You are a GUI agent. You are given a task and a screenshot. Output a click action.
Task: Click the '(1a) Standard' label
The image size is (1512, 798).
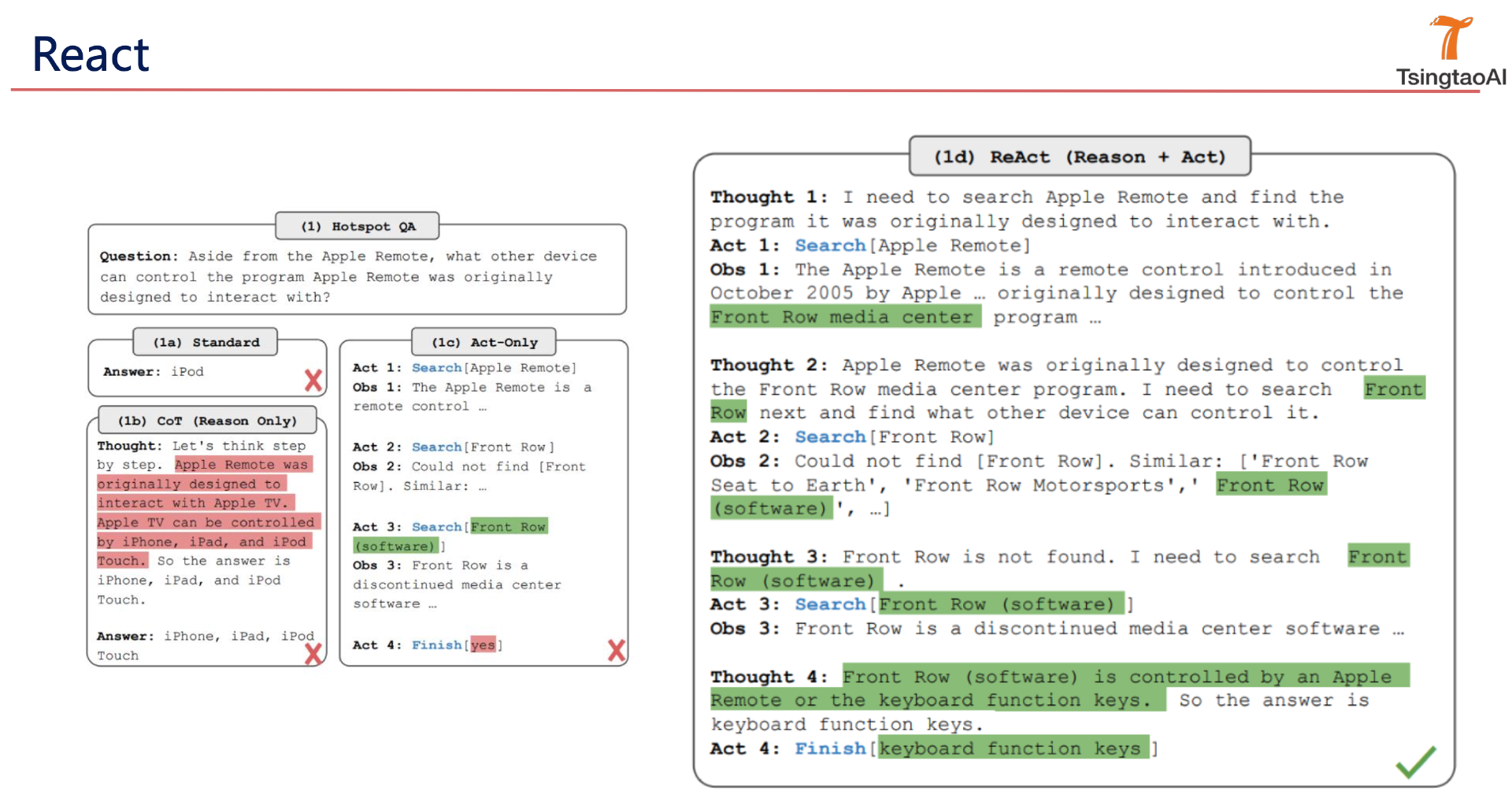(206, 342)
